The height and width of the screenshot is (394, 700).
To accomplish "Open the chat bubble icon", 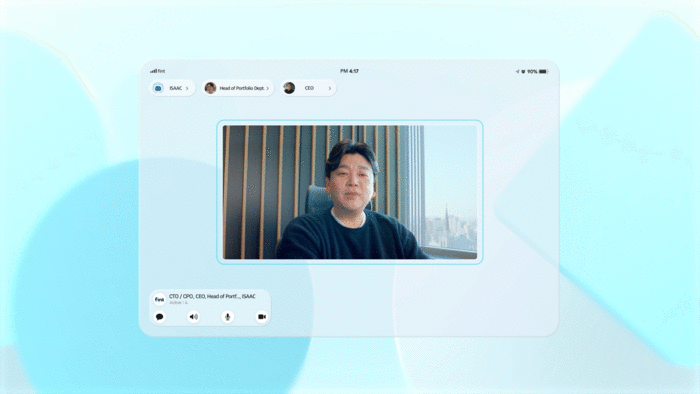I will [x=159, y=317].
